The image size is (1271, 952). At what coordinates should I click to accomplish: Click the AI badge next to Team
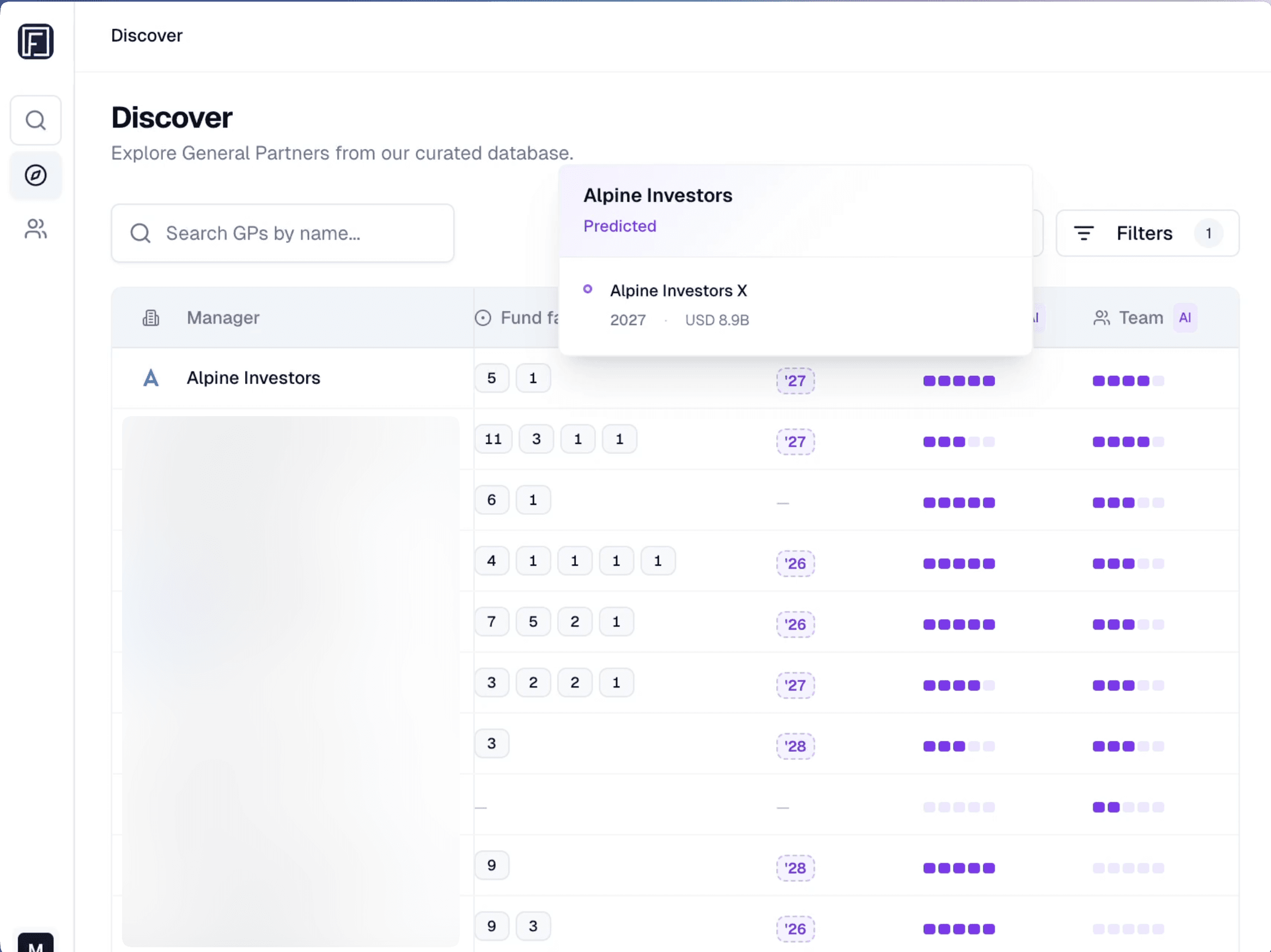(x=1185, y=318)
